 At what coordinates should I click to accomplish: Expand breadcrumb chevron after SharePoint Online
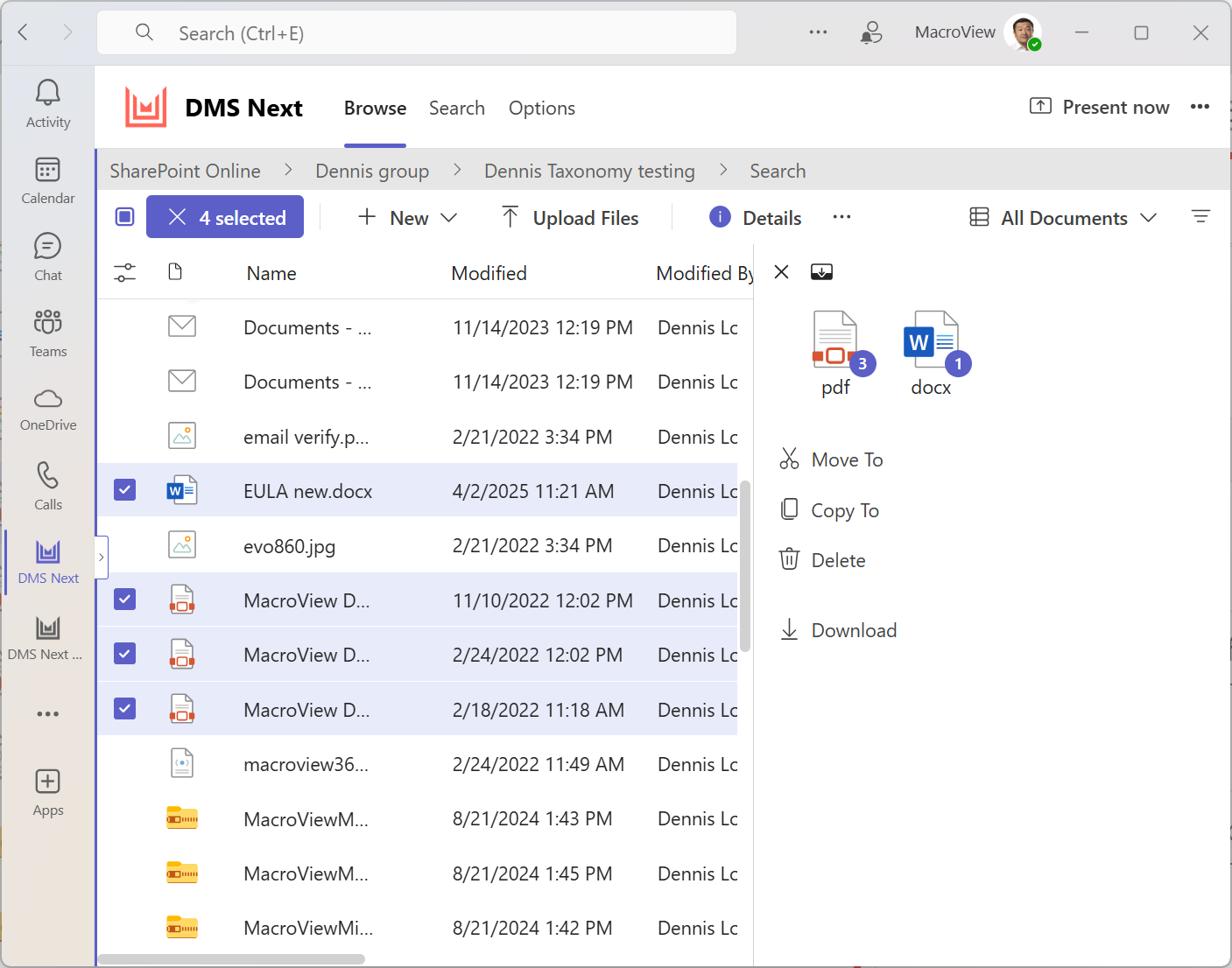288,170
